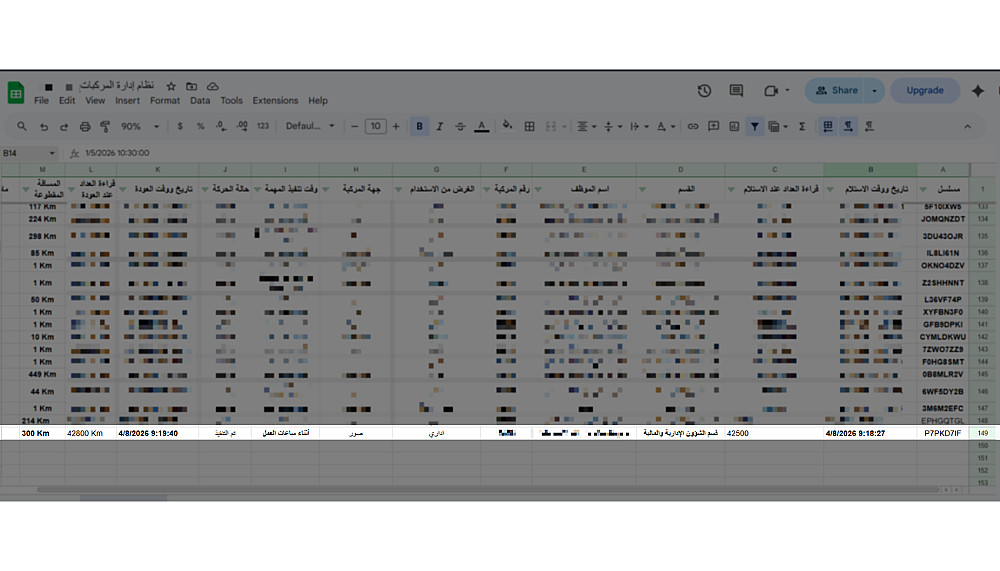This screenshot has height=571, width=1000.
Task: Increase font size with plus
Action: coord(396,126)
